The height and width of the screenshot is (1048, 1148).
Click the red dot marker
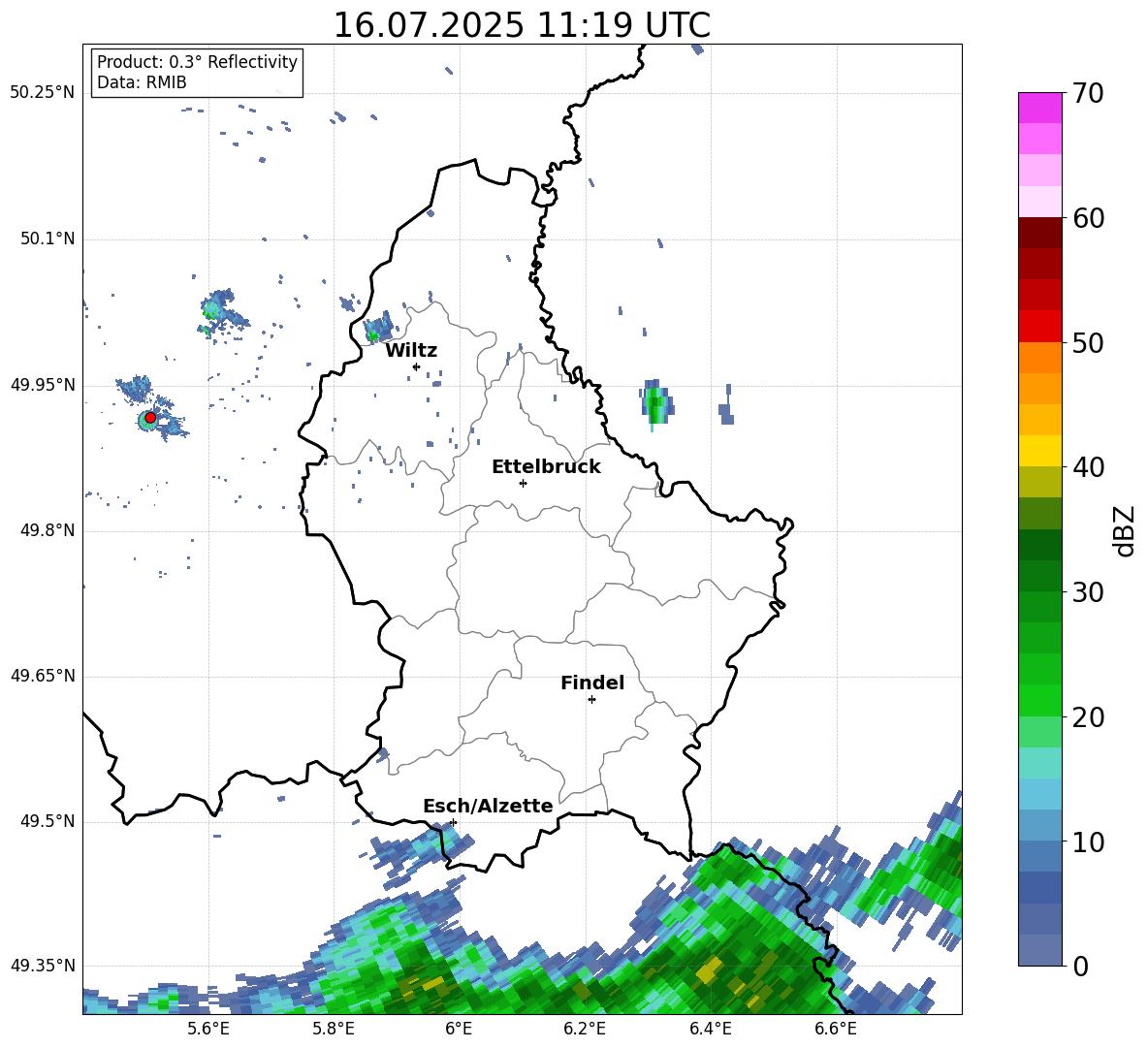150,417
